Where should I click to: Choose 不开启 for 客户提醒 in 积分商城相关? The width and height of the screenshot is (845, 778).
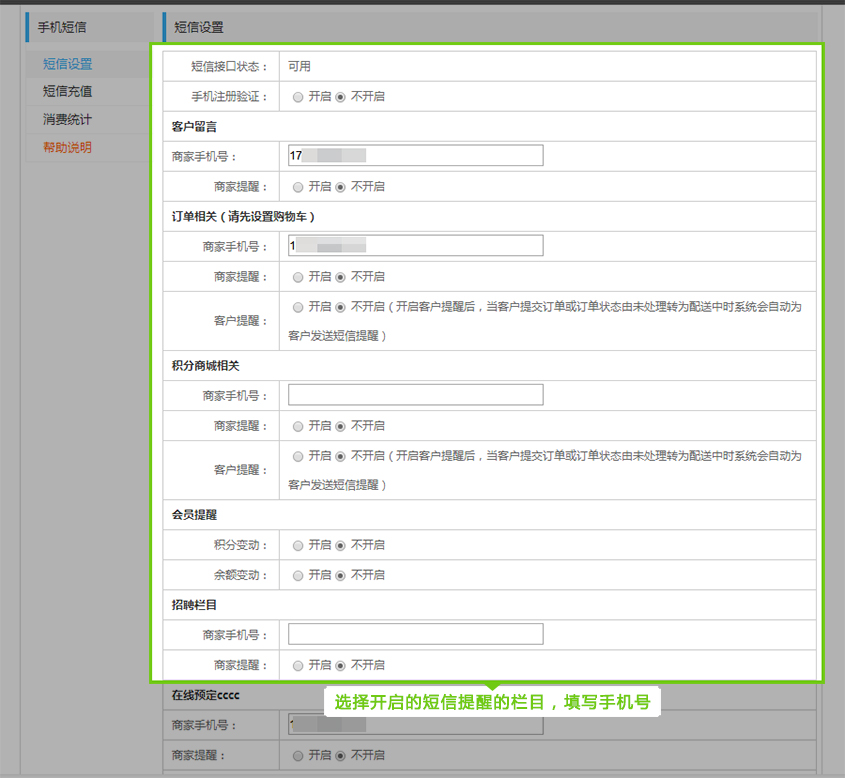tap(341, 456)
